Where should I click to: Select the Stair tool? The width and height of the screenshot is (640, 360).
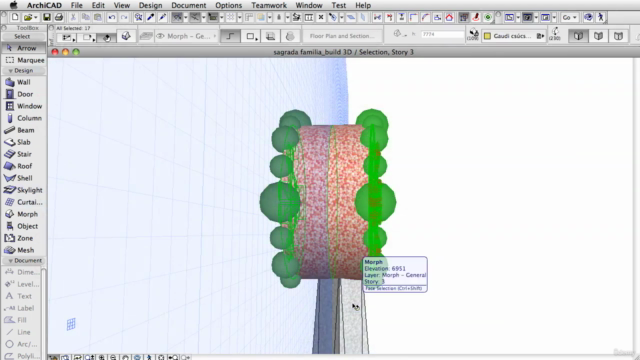(x=24, y=154)
